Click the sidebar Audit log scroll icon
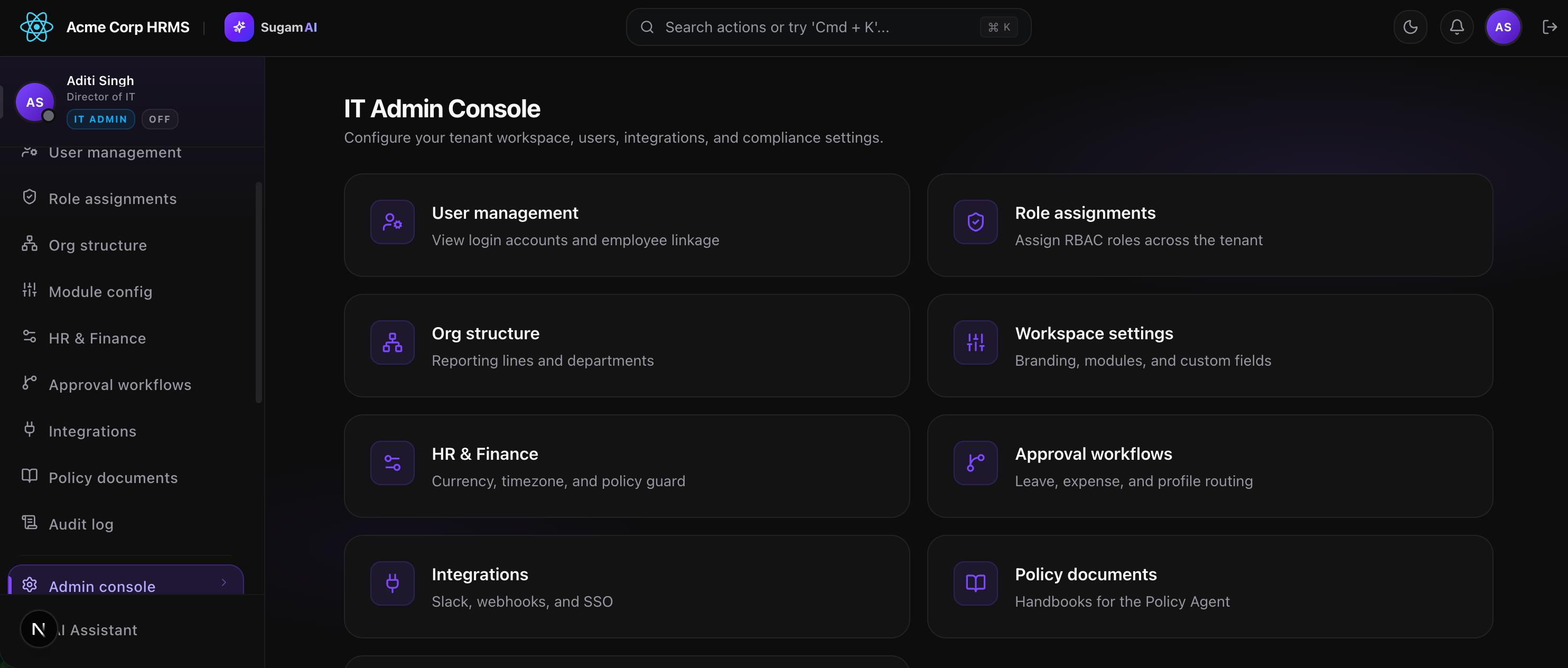 click(29, 523)
